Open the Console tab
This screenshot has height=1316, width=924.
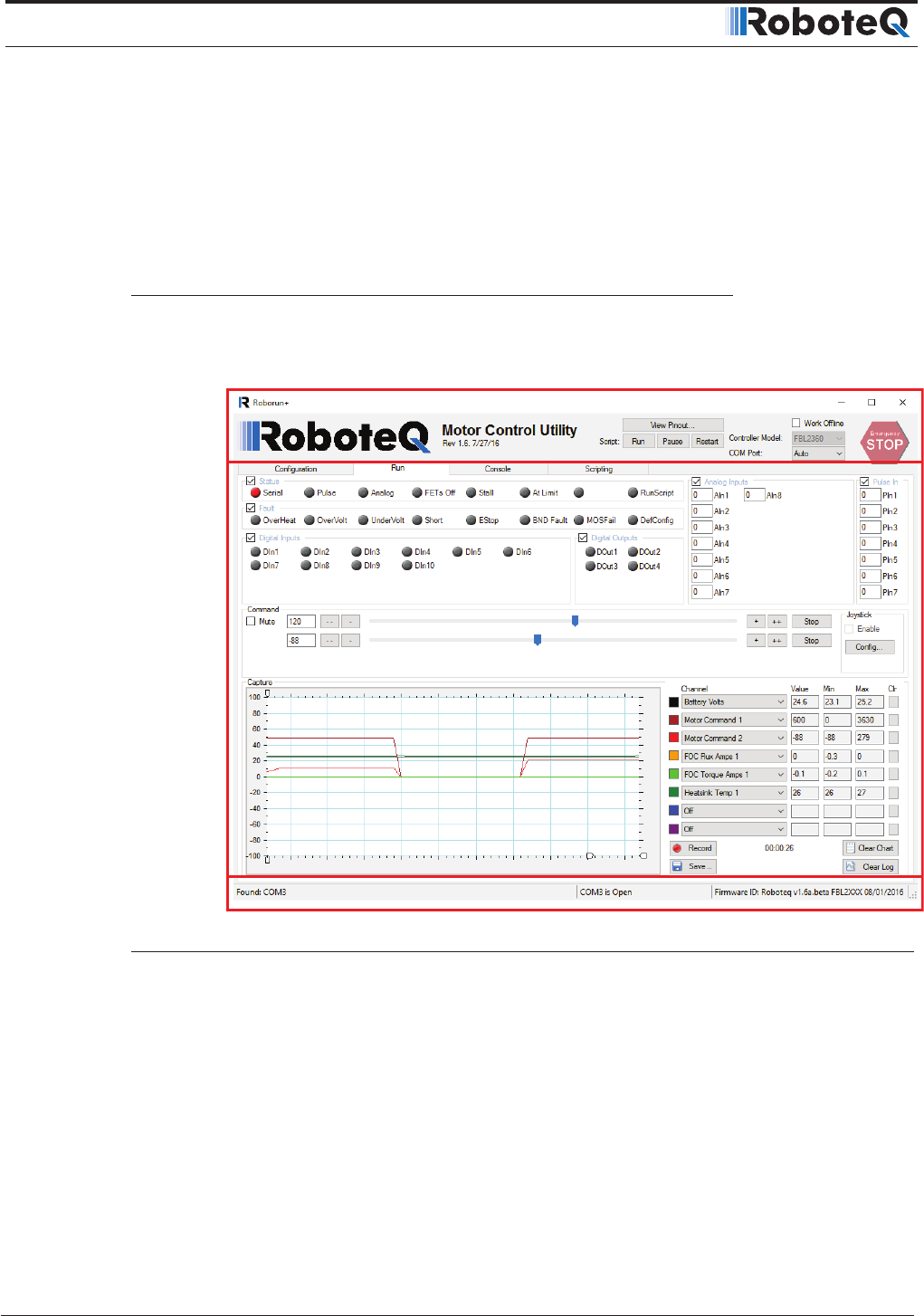tap(498, 469)
